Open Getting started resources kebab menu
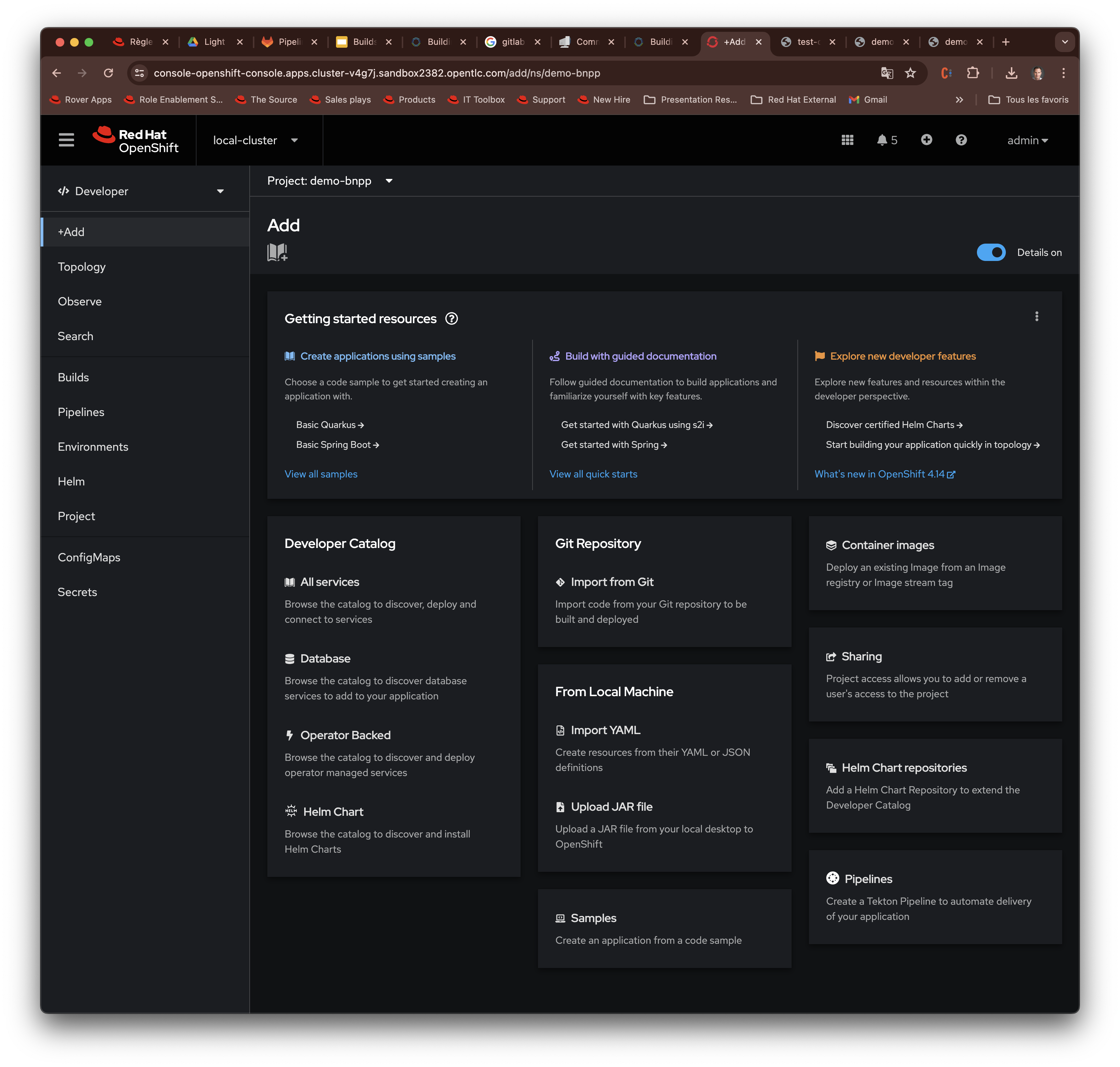The image size is (1120, 1067). (x=1037, y=317)
